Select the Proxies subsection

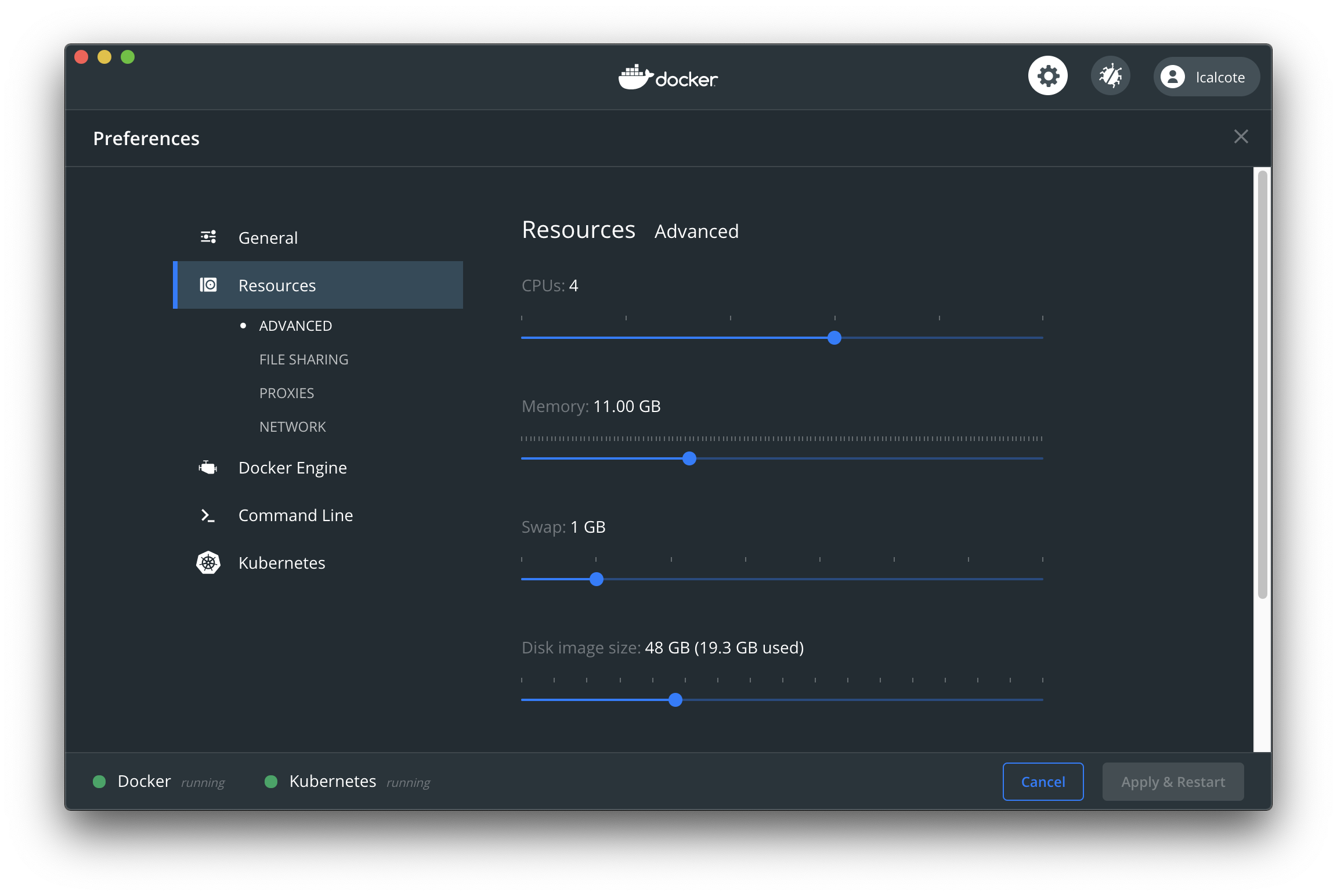point(287,393)
